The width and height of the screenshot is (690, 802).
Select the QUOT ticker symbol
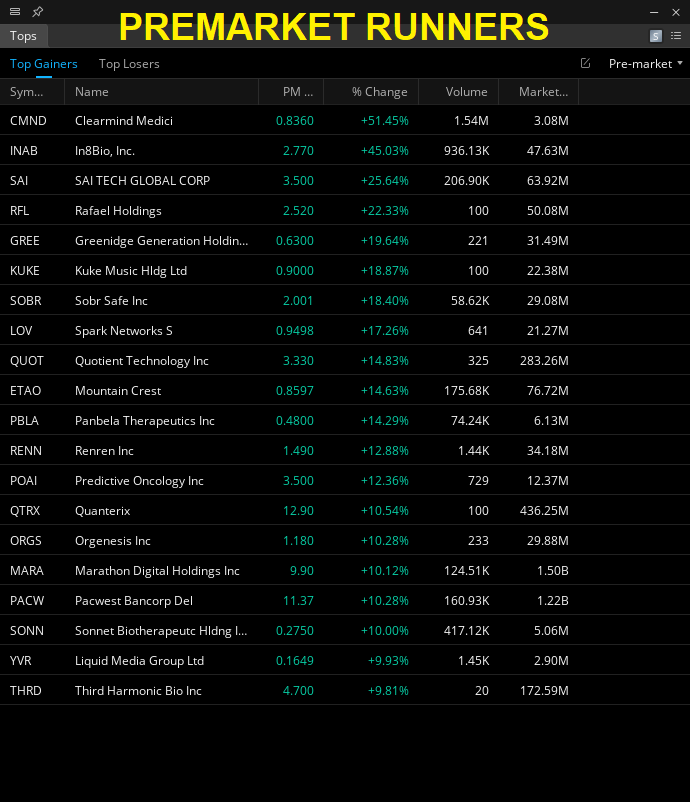(27, 361)
